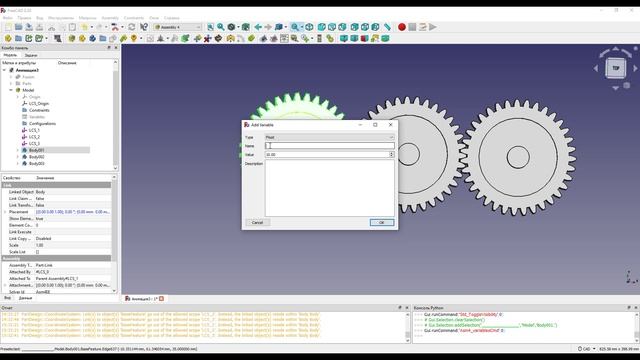Open a file with the folder icon
640x360 pixels.
tap(18, 27)
